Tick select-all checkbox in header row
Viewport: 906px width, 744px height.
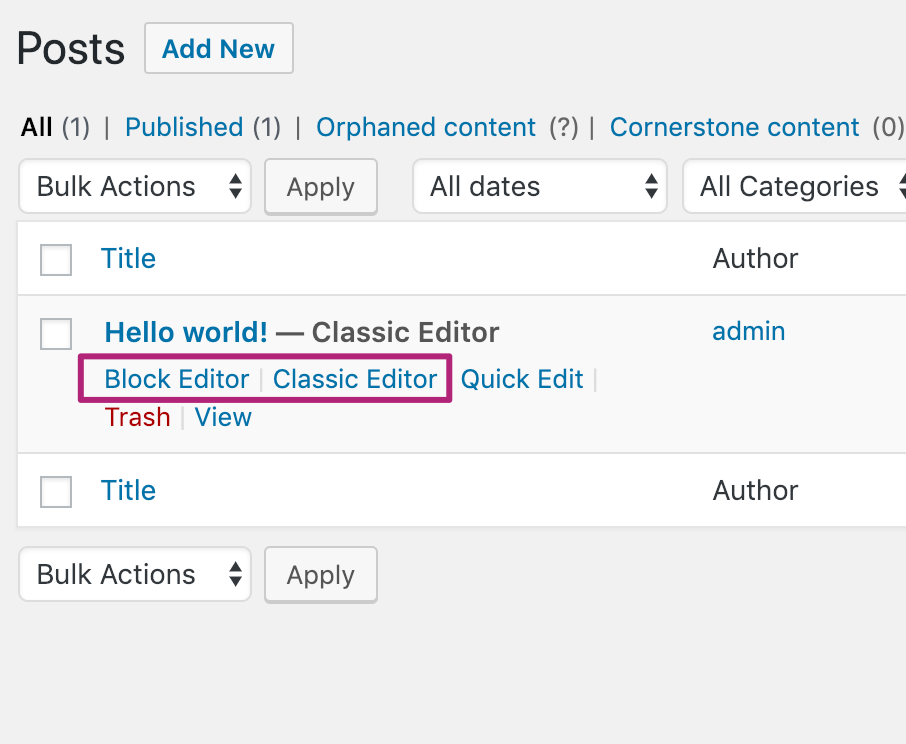point(56,260)
